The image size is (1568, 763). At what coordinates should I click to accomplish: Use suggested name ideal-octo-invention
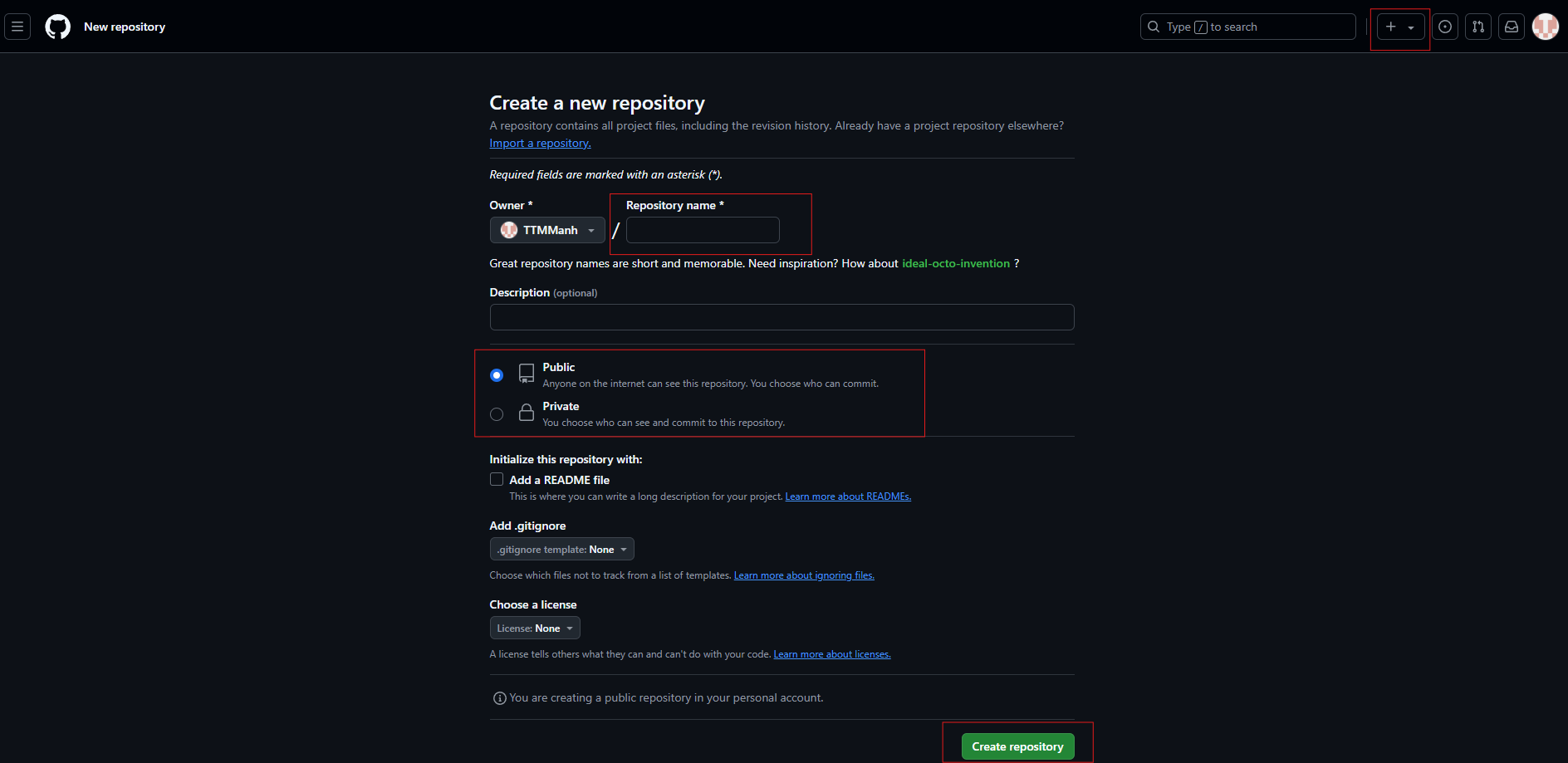(956, 263)
